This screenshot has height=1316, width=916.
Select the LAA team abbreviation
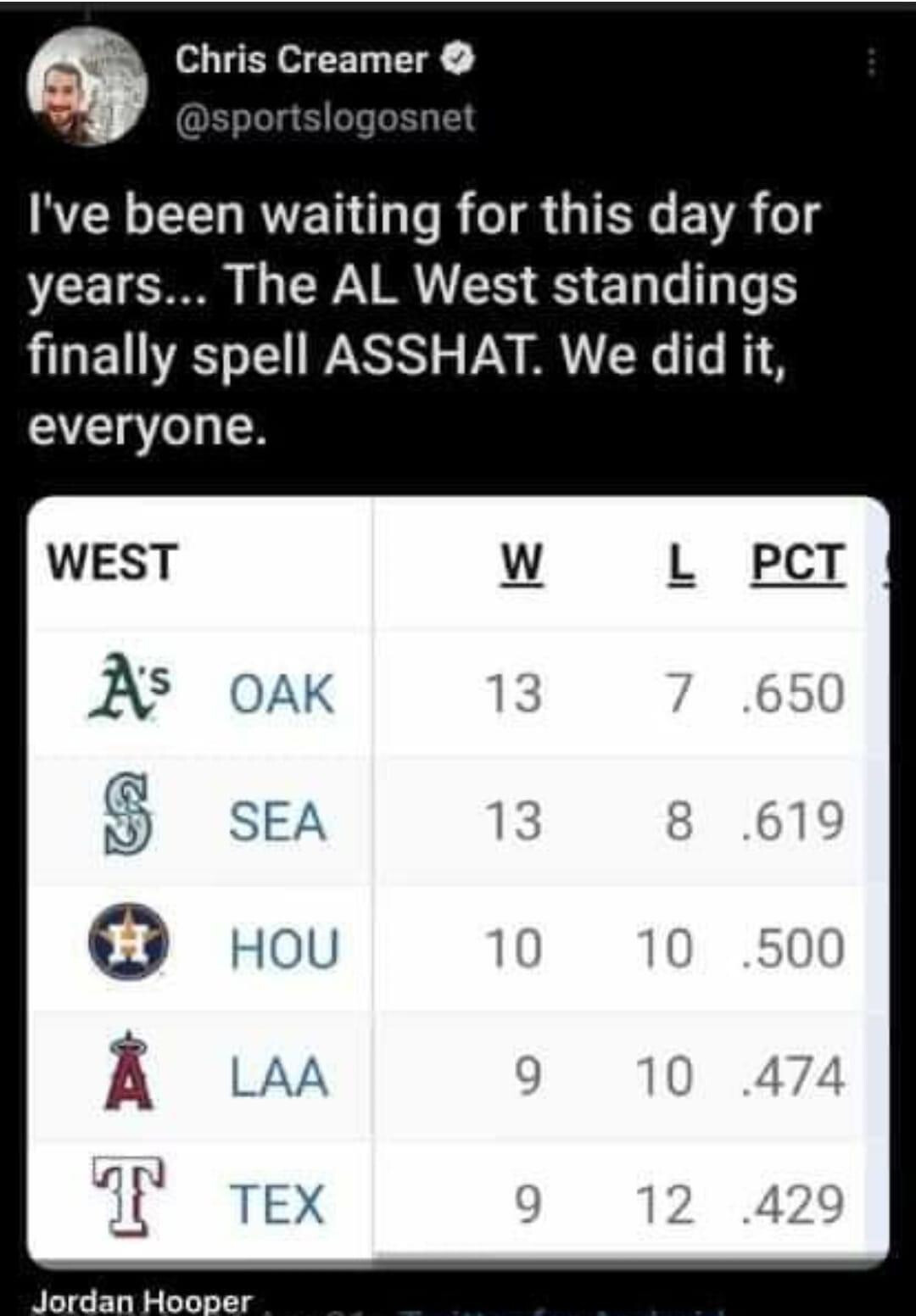(279, 1077)
